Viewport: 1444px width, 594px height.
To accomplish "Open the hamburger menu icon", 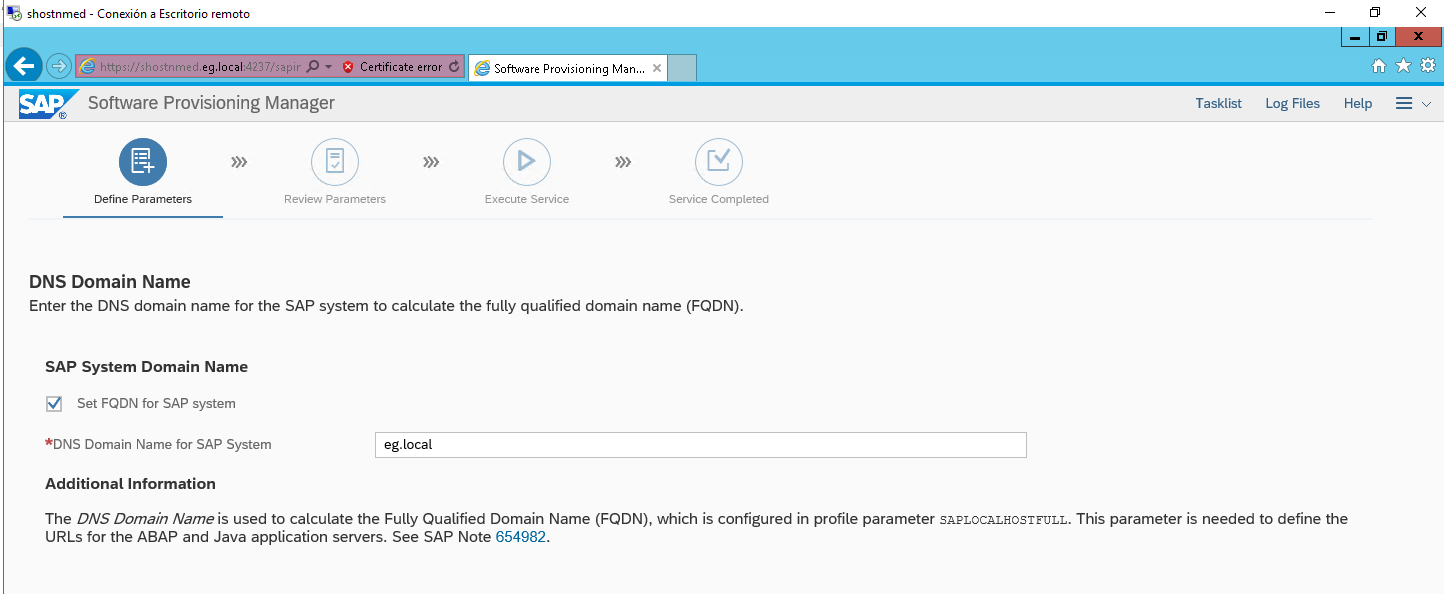I will (x=1404, y=103).
